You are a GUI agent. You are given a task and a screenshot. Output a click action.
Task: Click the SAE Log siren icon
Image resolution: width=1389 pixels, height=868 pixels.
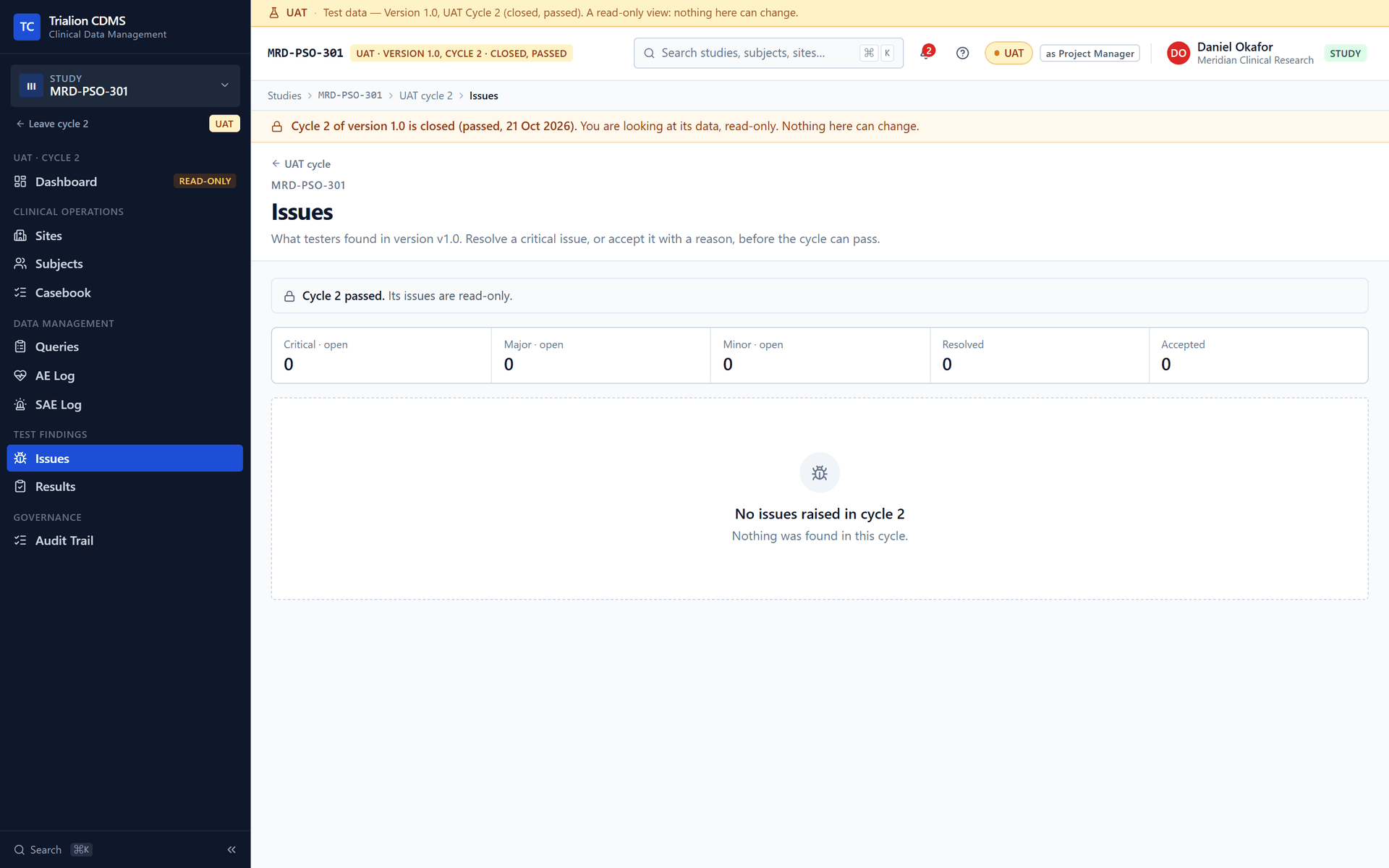20,404
